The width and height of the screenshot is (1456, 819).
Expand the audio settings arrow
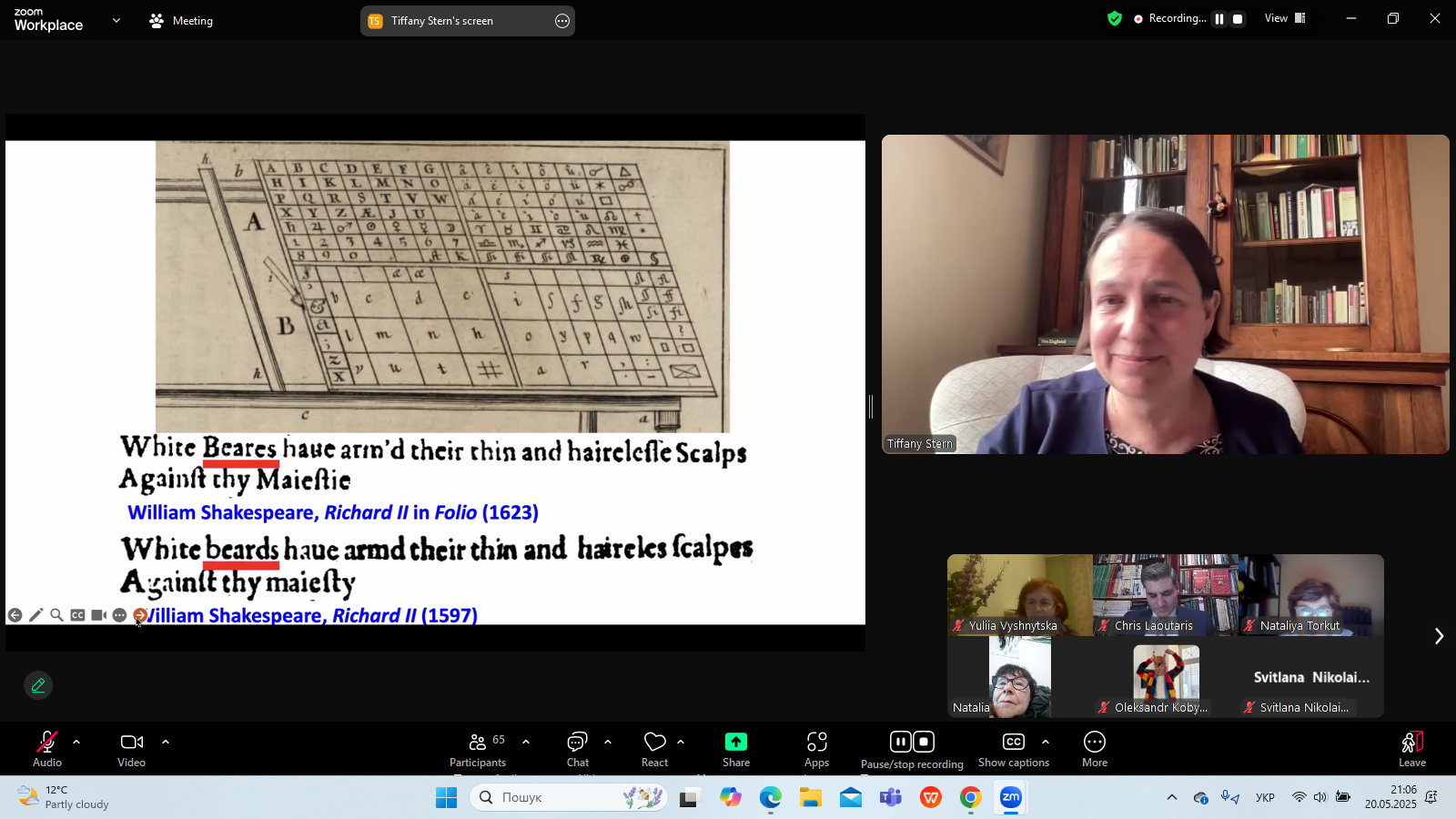tap(76, 742)
